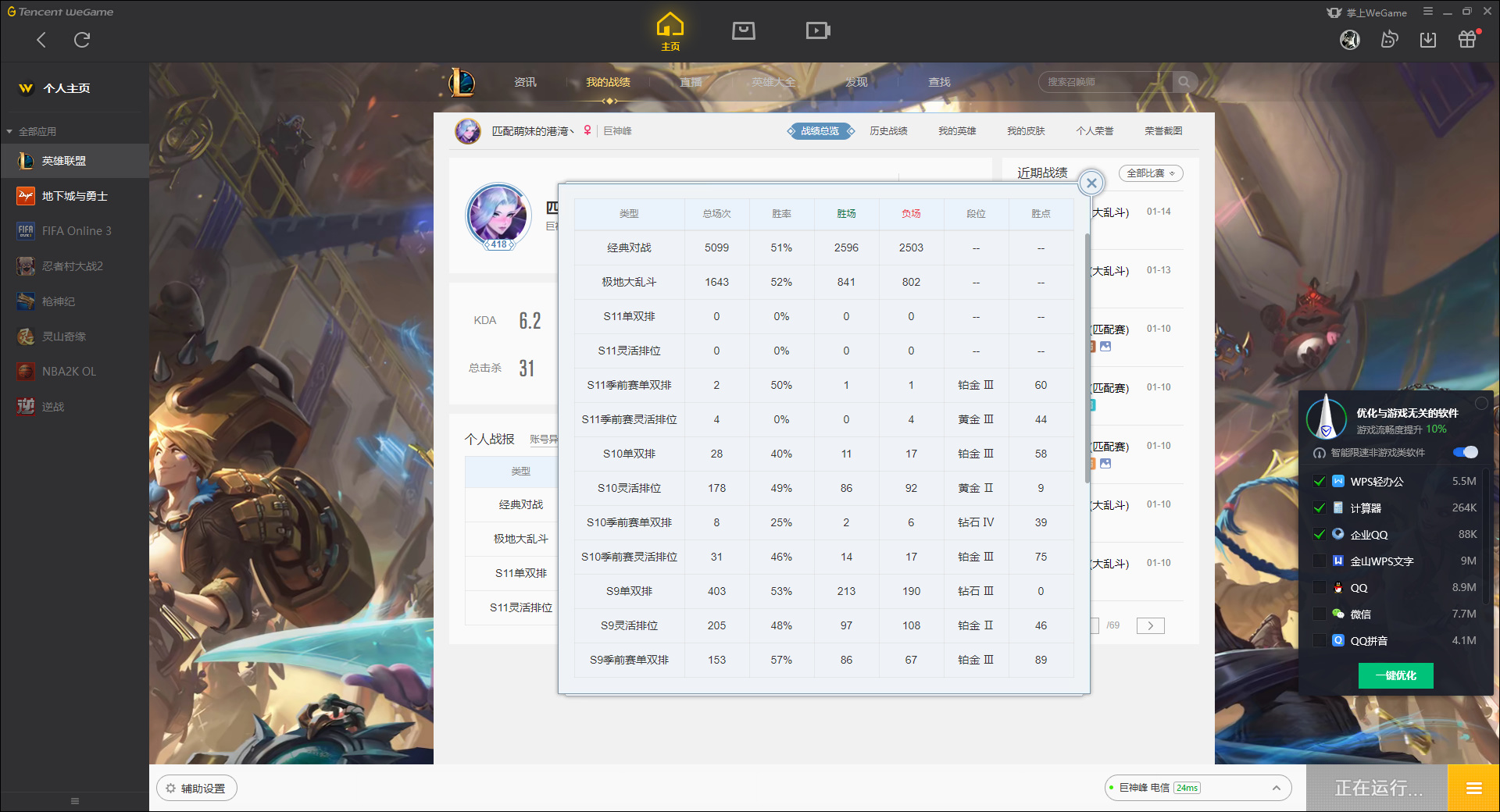1500x812 pixels.
Task: Select 灵山奇缘 in the sidebar
Action: click(x=74, y=337)
